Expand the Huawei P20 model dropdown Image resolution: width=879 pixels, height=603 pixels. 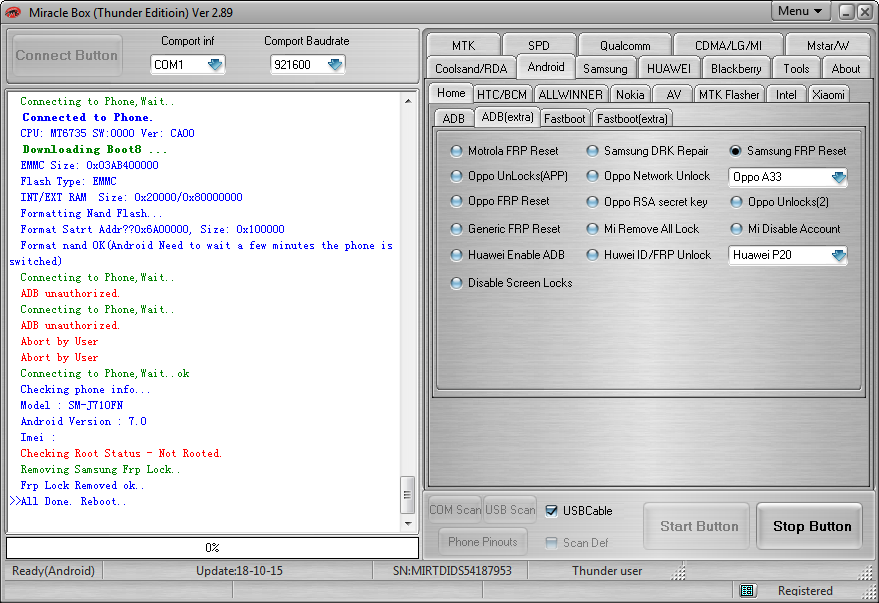tap(838, 255)
